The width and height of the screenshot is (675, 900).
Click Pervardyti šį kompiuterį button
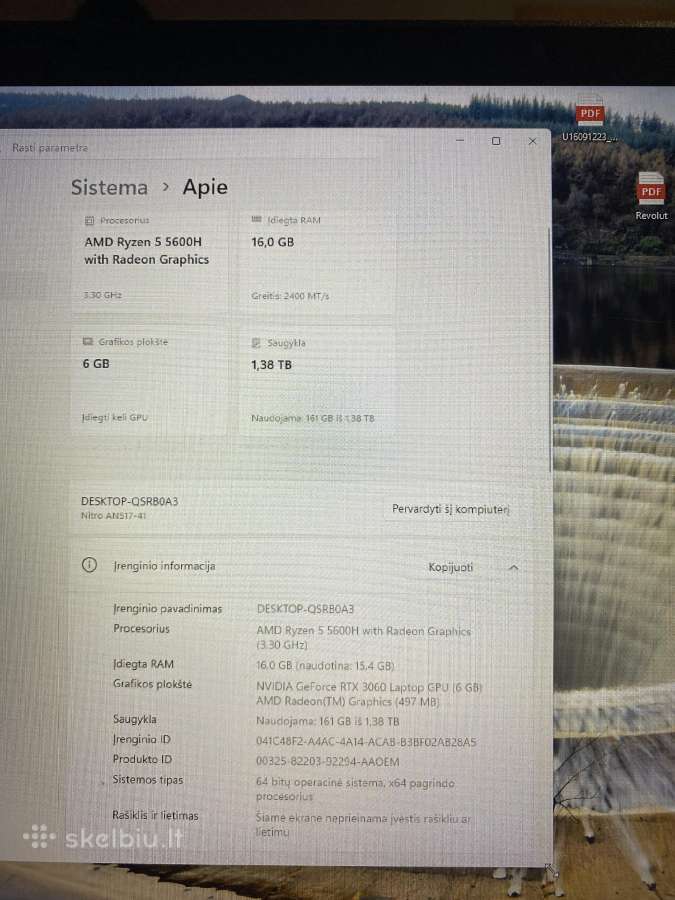click(x=451, y=509)
